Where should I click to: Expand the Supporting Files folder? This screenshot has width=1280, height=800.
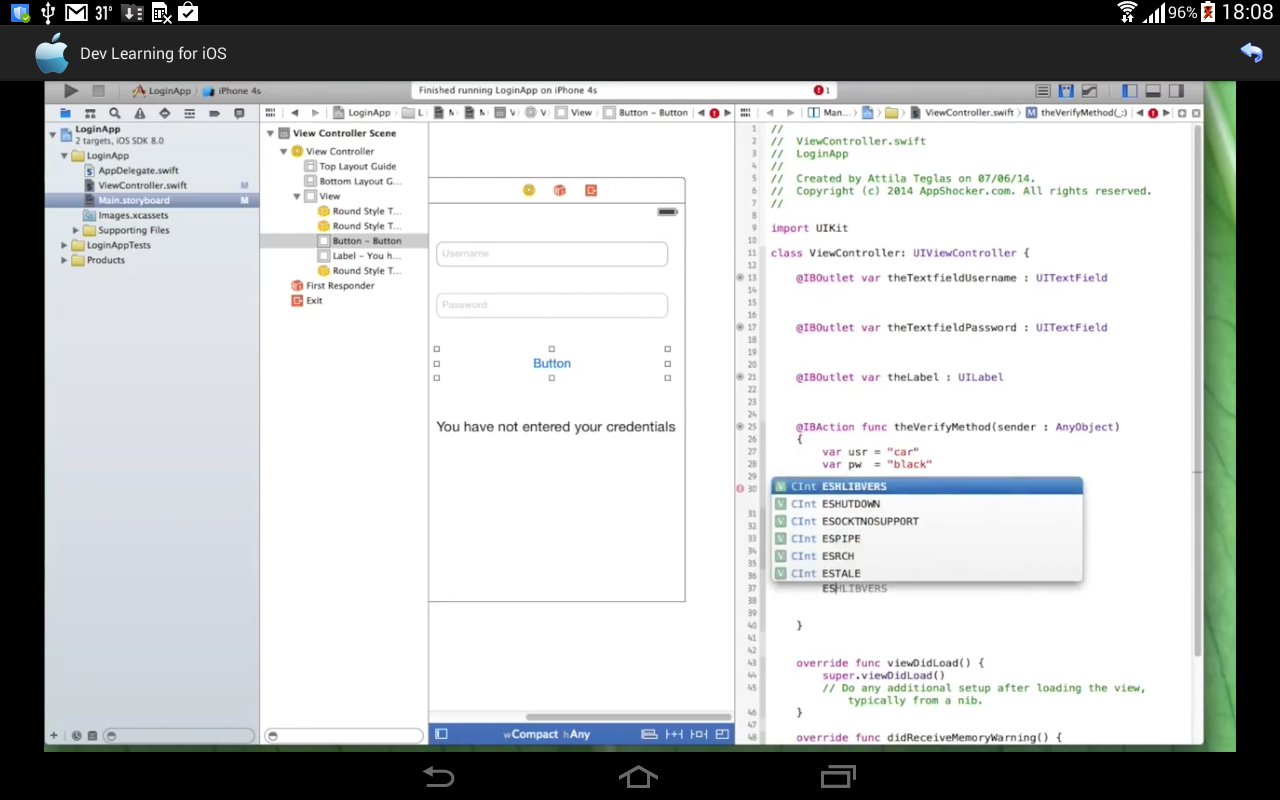pyautogui.click(x=76, y=230)
